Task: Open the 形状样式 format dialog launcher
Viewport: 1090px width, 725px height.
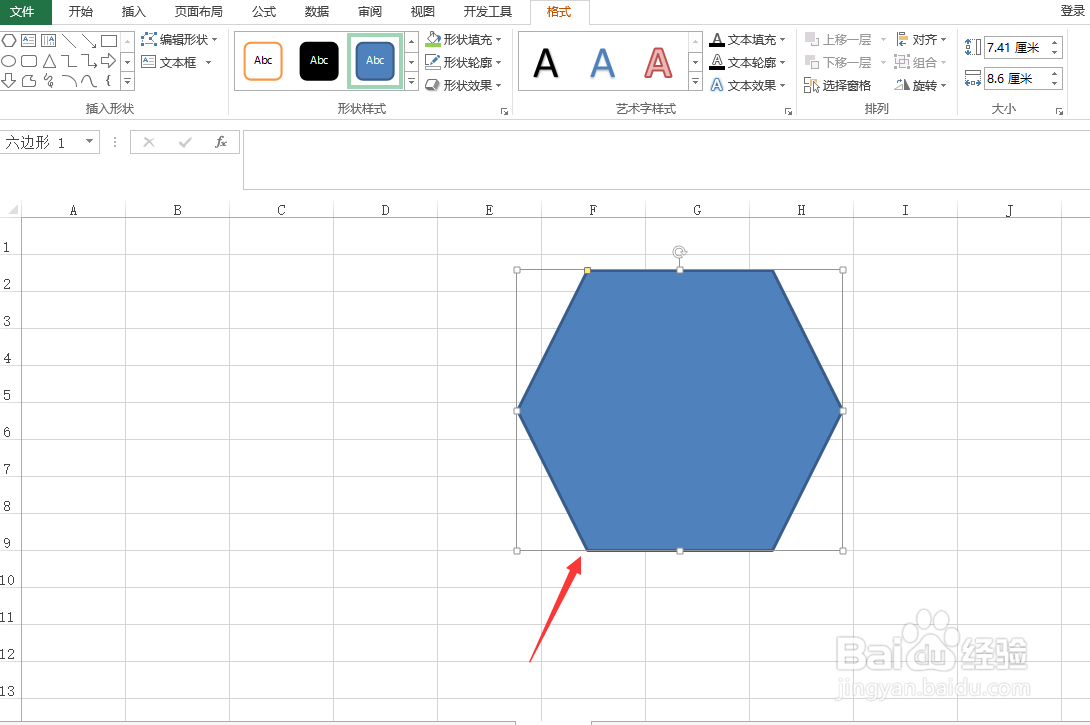Action: point(505,111)
